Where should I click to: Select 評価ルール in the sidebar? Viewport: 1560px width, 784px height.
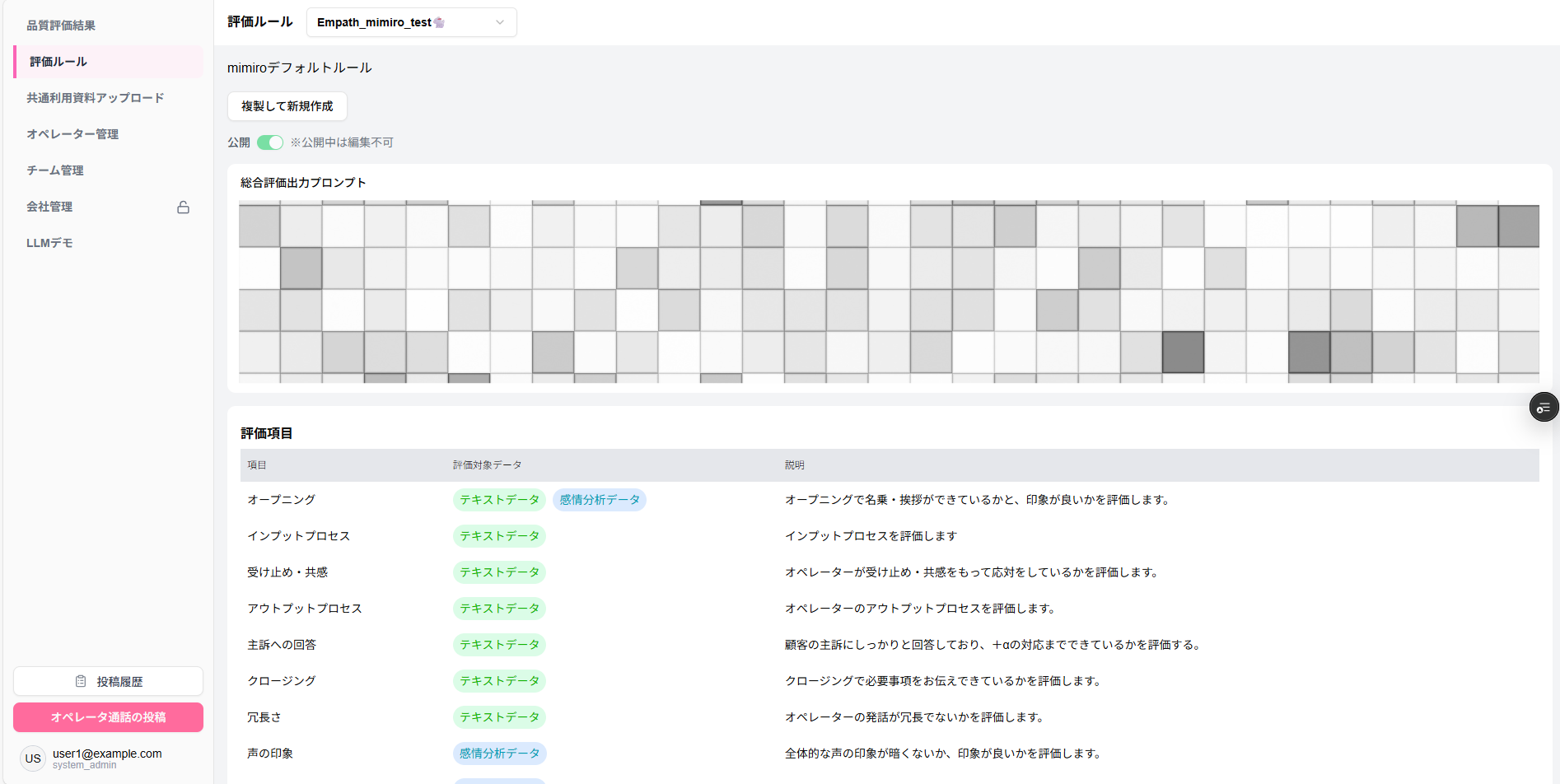(x=58, y=62)
